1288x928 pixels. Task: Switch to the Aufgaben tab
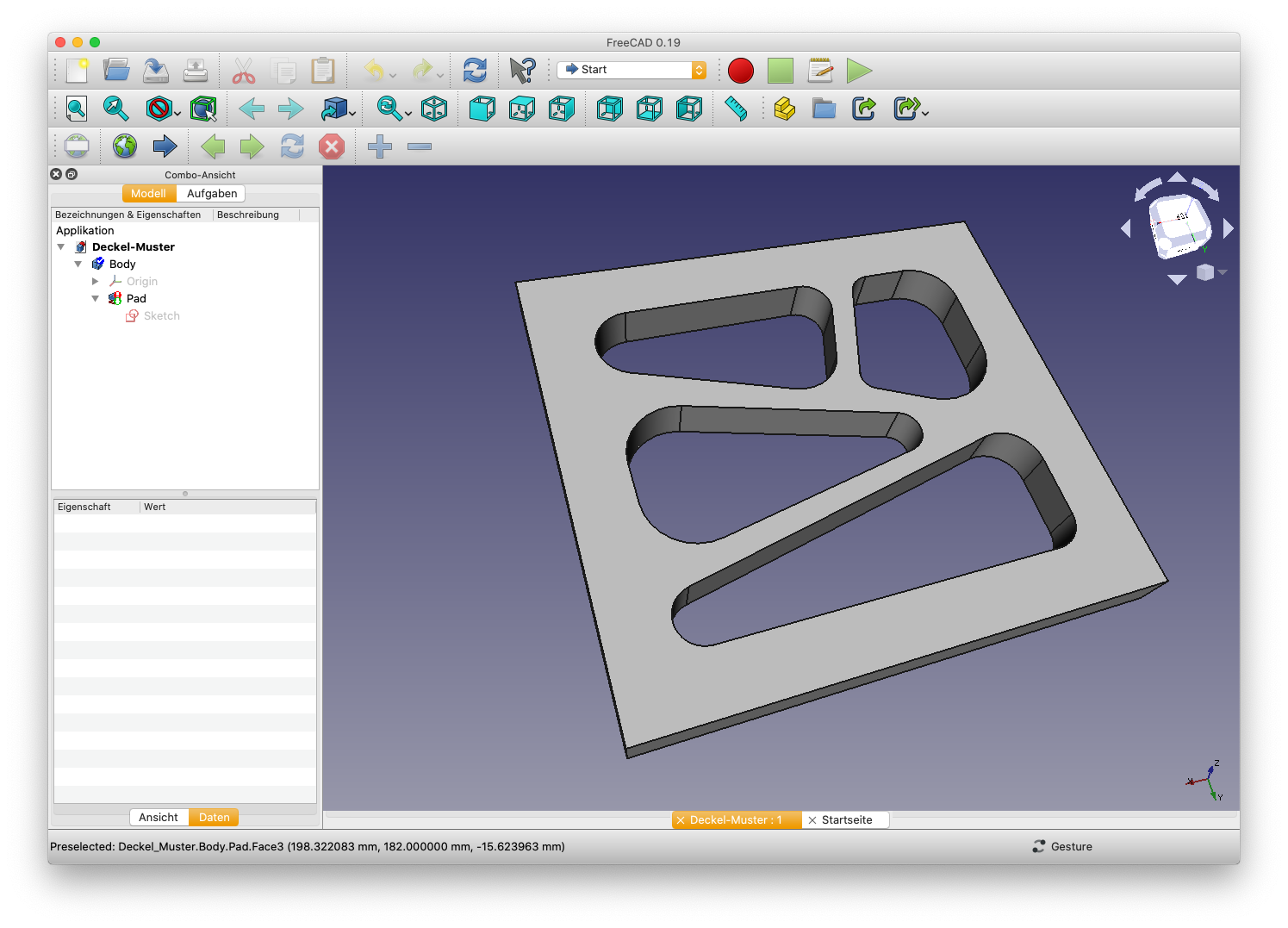point(212,194)
